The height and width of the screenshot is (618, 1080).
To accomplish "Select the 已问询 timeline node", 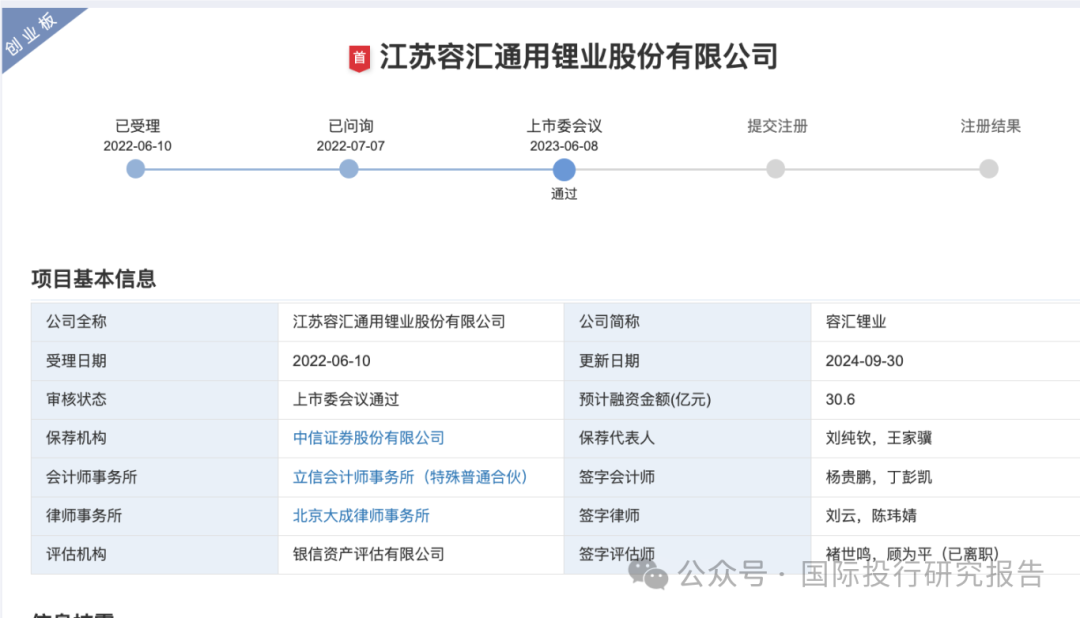I will pyautogui.click(x=349, y=169).
